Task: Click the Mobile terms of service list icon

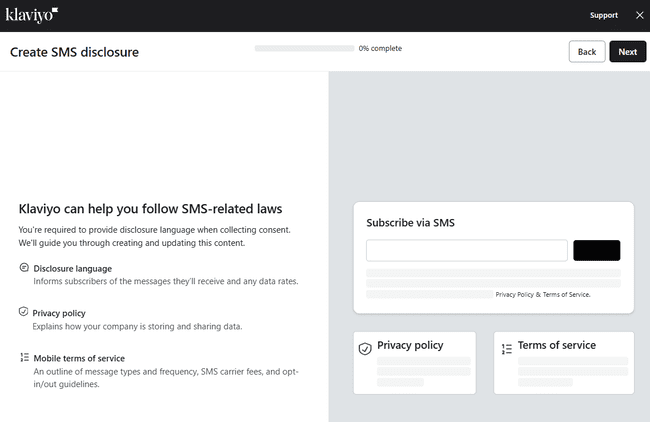Action: 24,357
